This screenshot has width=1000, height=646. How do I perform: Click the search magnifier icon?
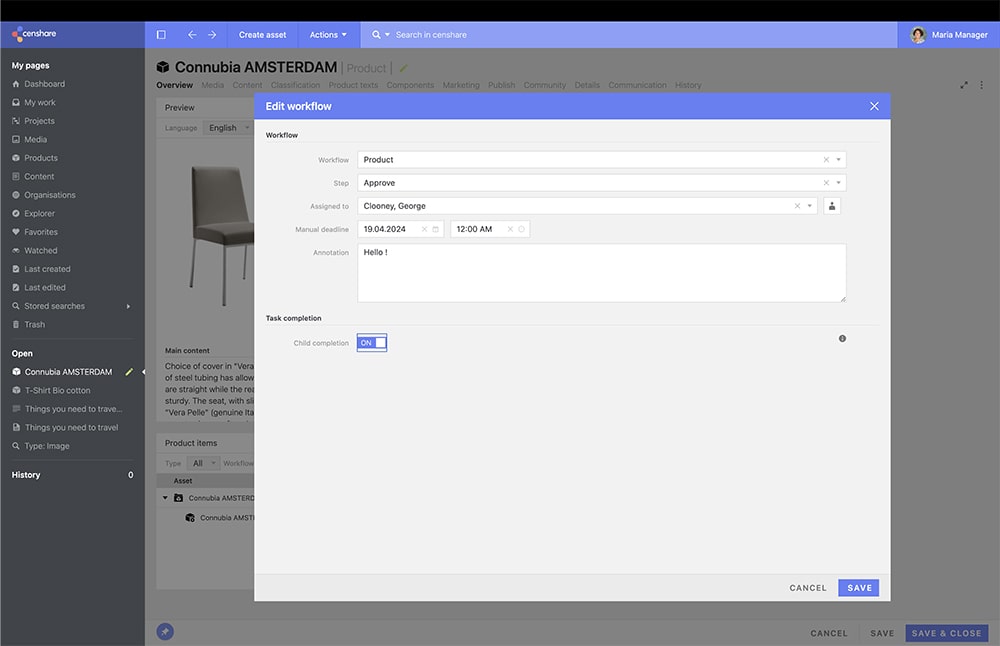376,34
